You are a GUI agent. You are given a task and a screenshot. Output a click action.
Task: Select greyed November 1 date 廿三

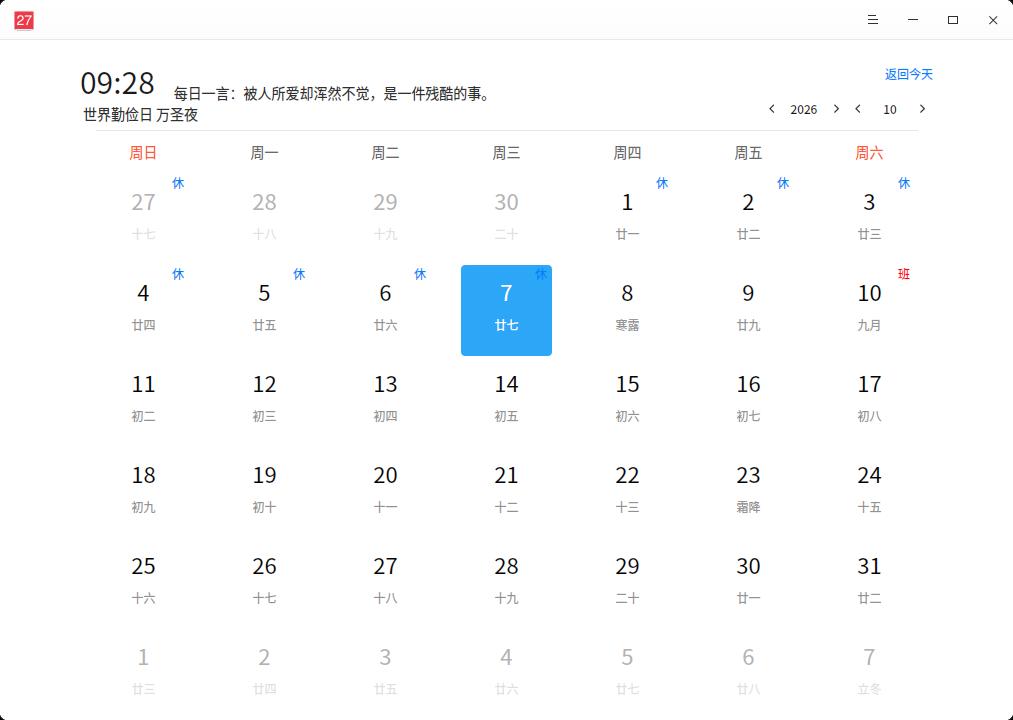[143, 674]
